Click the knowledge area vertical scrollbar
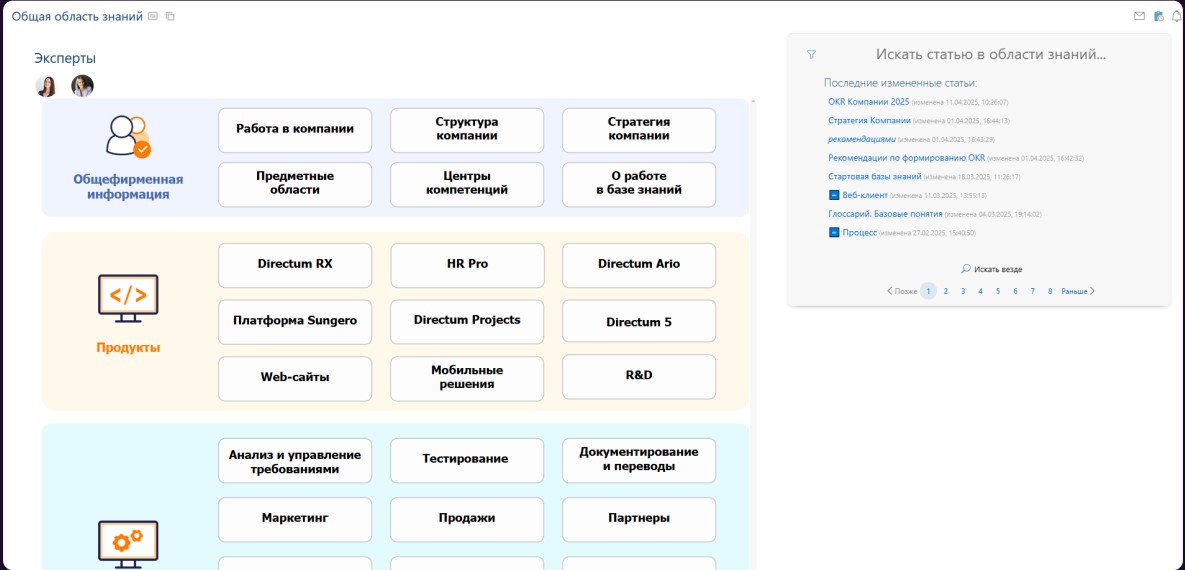1185x570 pixels. tap(753, 333)
